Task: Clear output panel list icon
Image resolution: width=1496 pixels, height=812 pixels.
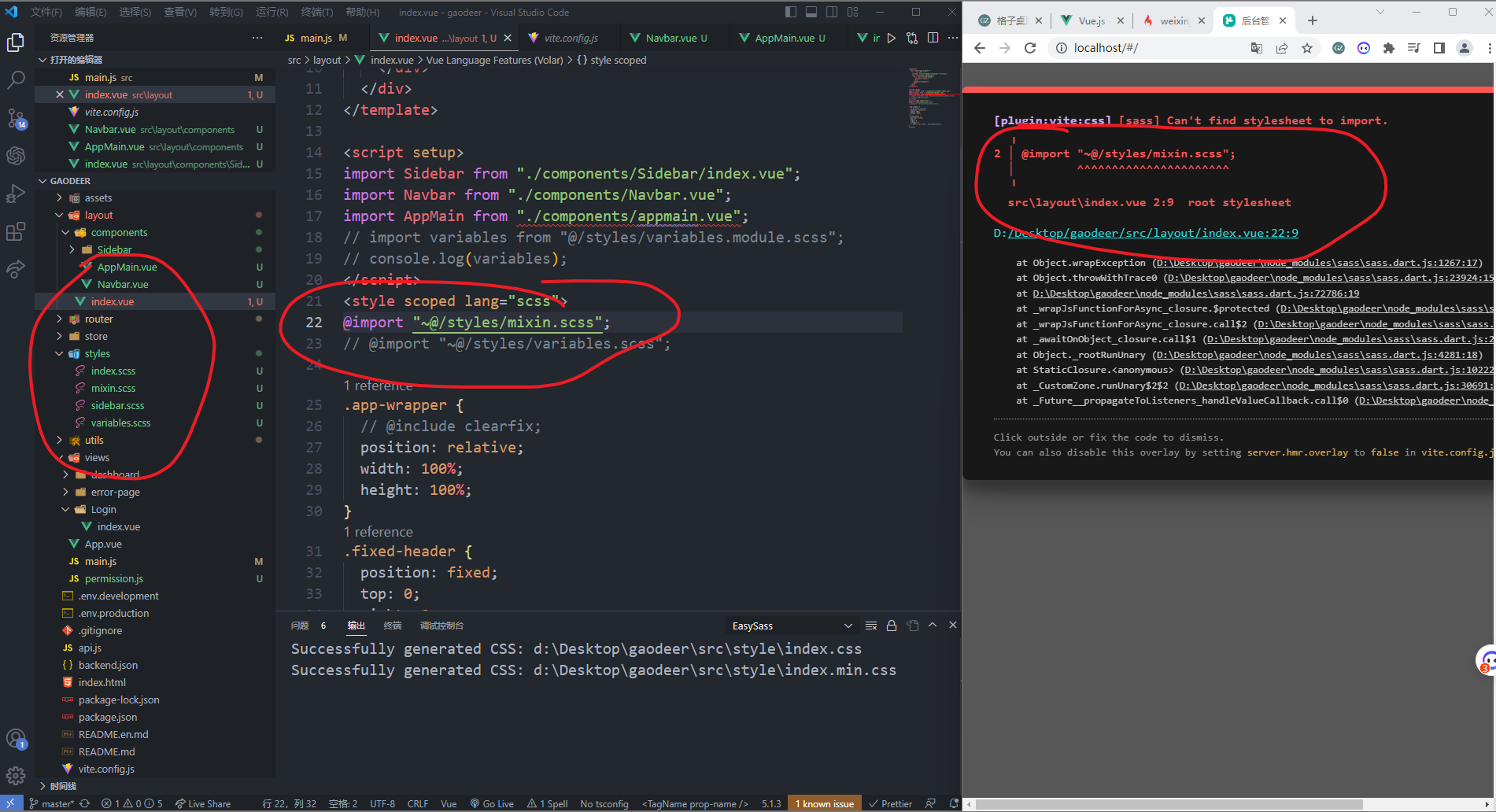Action: [x=871, y=626]
